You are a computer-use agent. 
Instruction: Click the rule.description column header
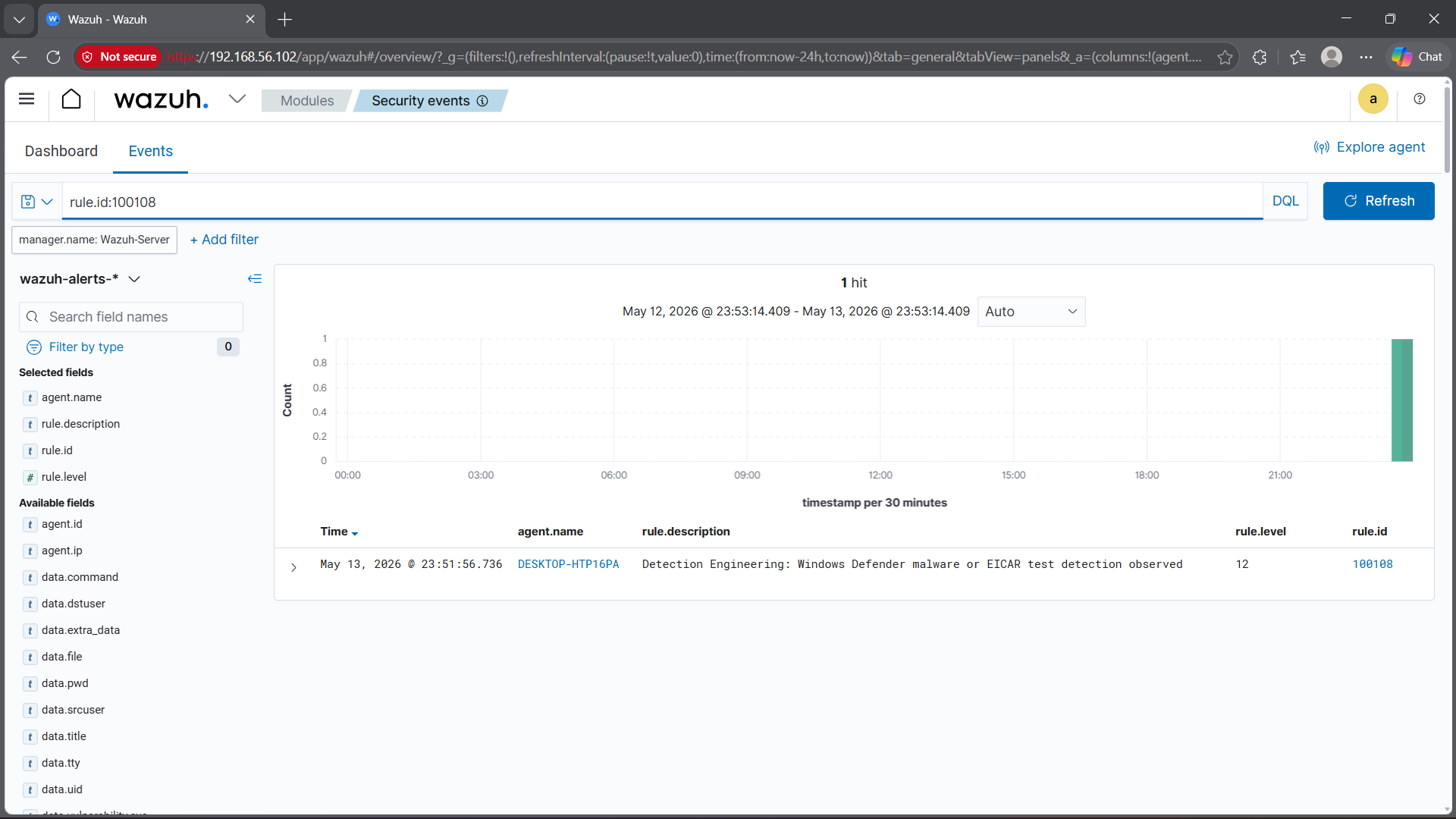686,532
